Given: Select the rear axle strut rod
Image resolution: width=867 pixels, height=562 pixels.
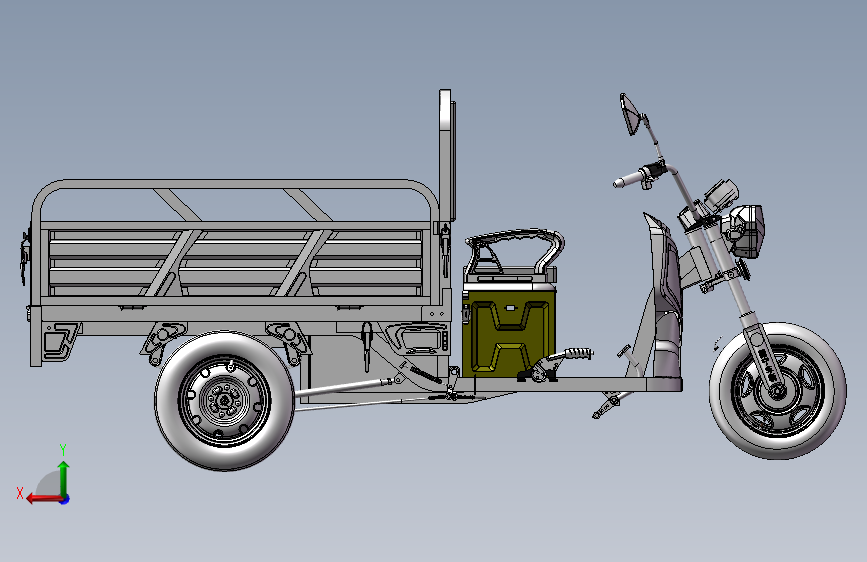Looking at the screenshot, I should coord(344,386).
